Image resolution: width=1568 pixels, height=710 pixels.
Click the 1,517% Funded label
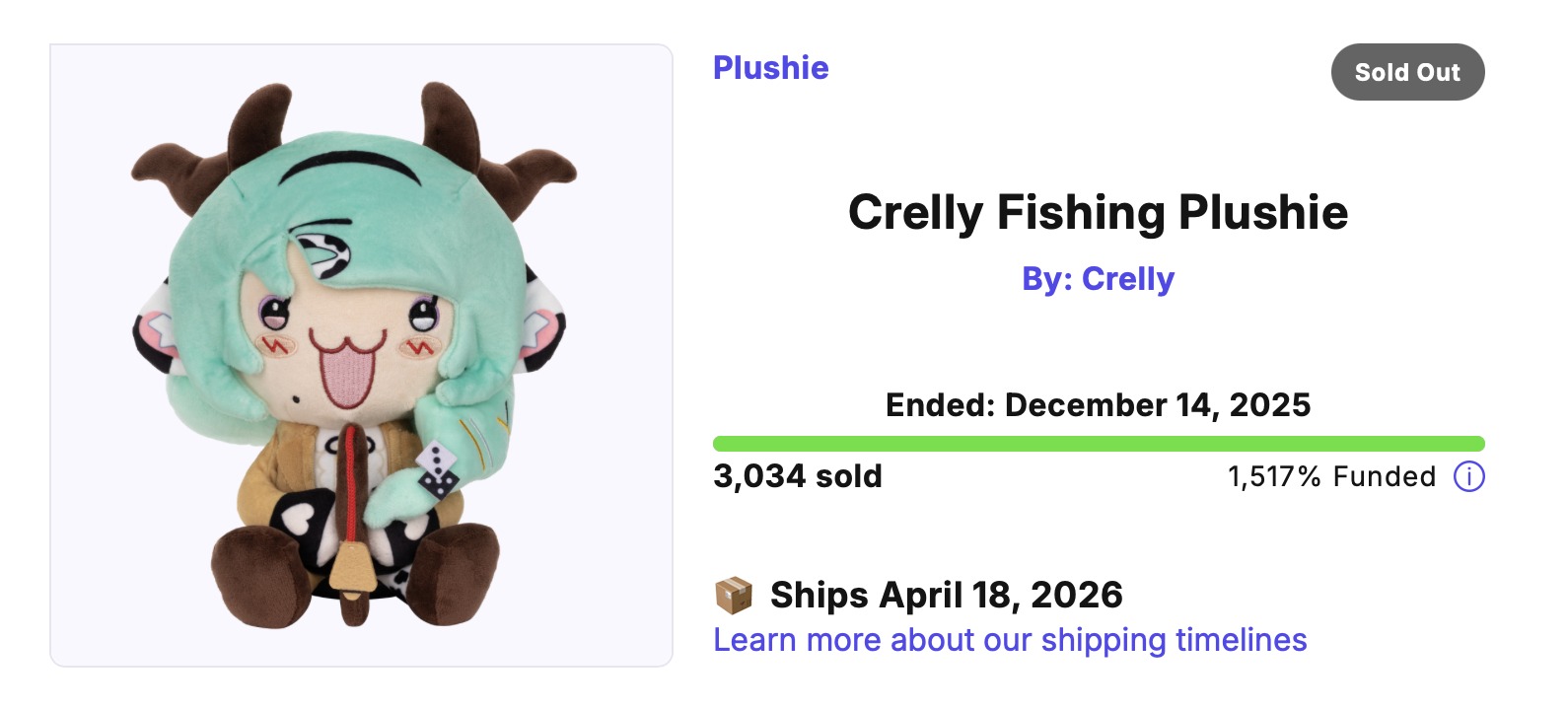1331,477
